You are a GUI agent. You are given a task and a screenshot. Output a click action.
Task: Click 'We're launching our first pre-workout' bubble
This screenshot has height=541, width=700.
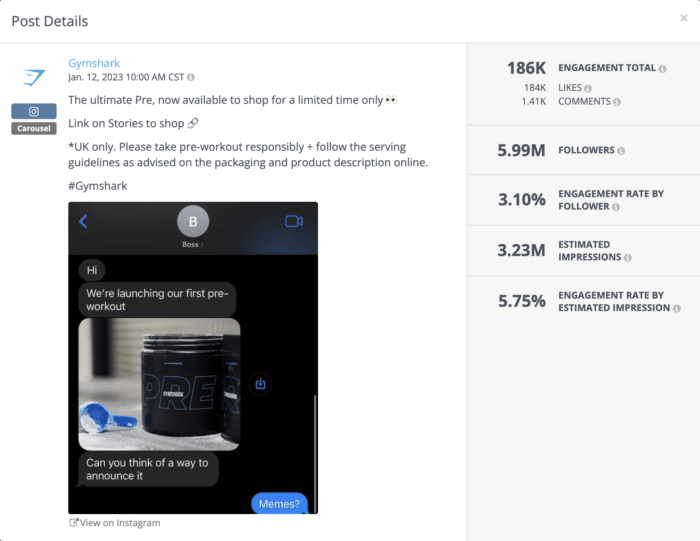click(x=157, y=300)
